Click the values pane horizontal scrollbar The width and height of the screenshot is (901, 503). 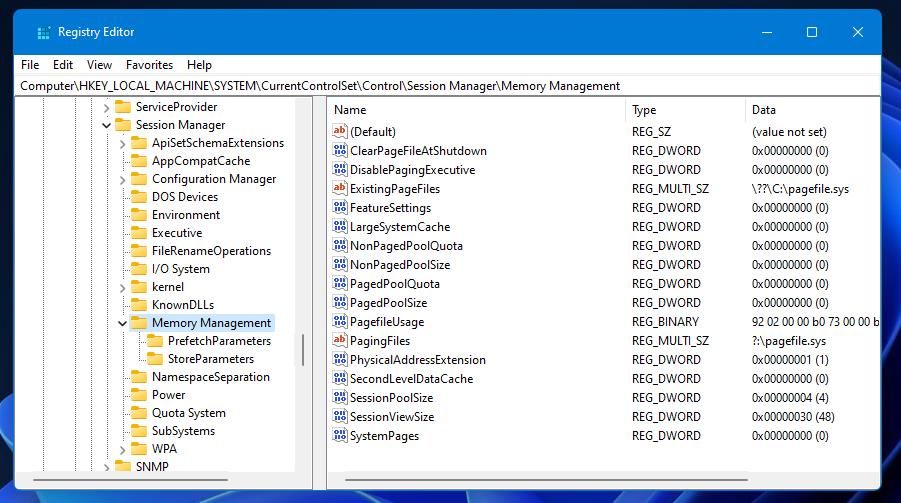coord(546,479)
